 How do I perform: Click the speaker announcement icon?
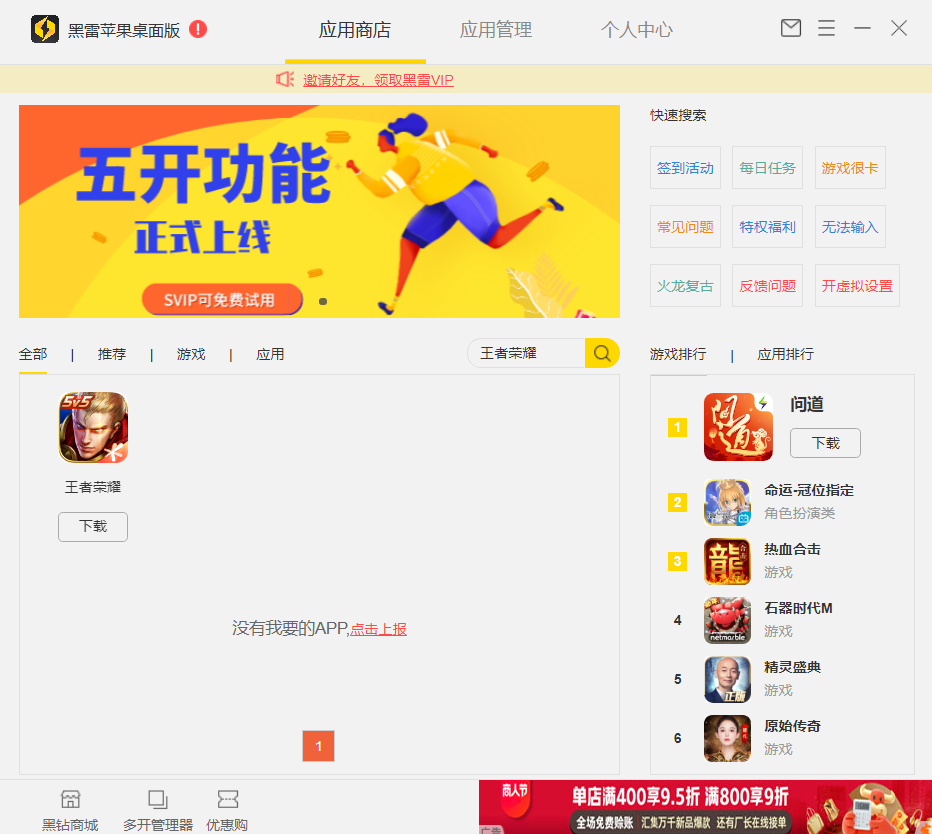[x=285, y=79]
